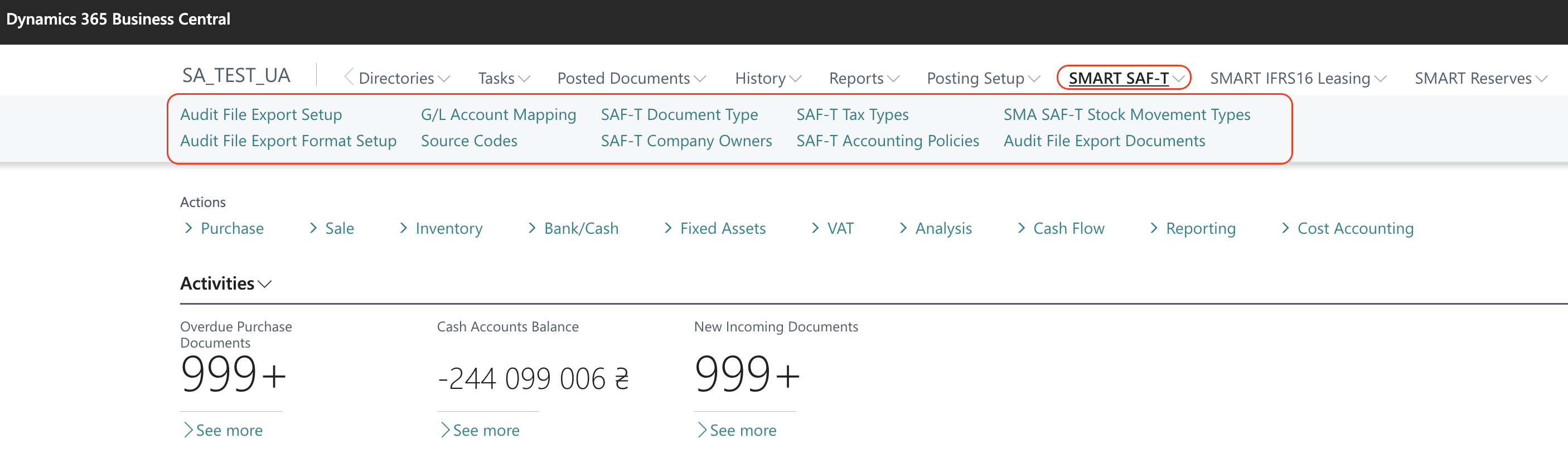Screen dimensions: 1568x462
Task: Collapse the Activities section
Action: coord(225,283)
